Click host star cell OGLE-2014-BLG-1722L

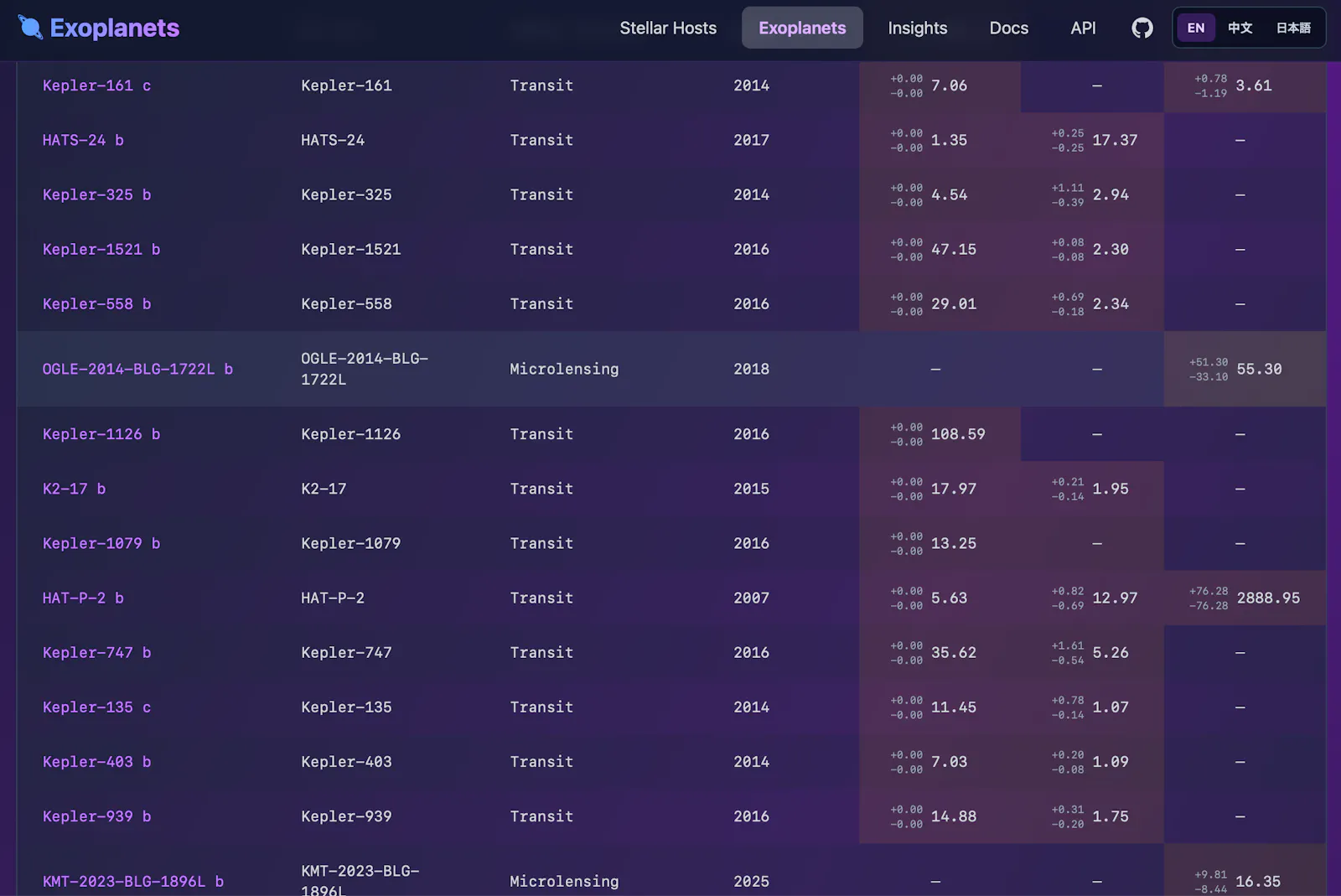tap(365, 369)
